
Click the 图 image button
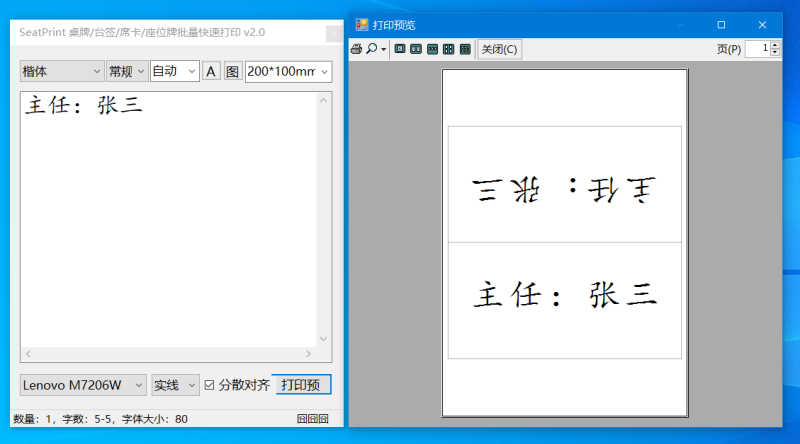click(233, 71)
